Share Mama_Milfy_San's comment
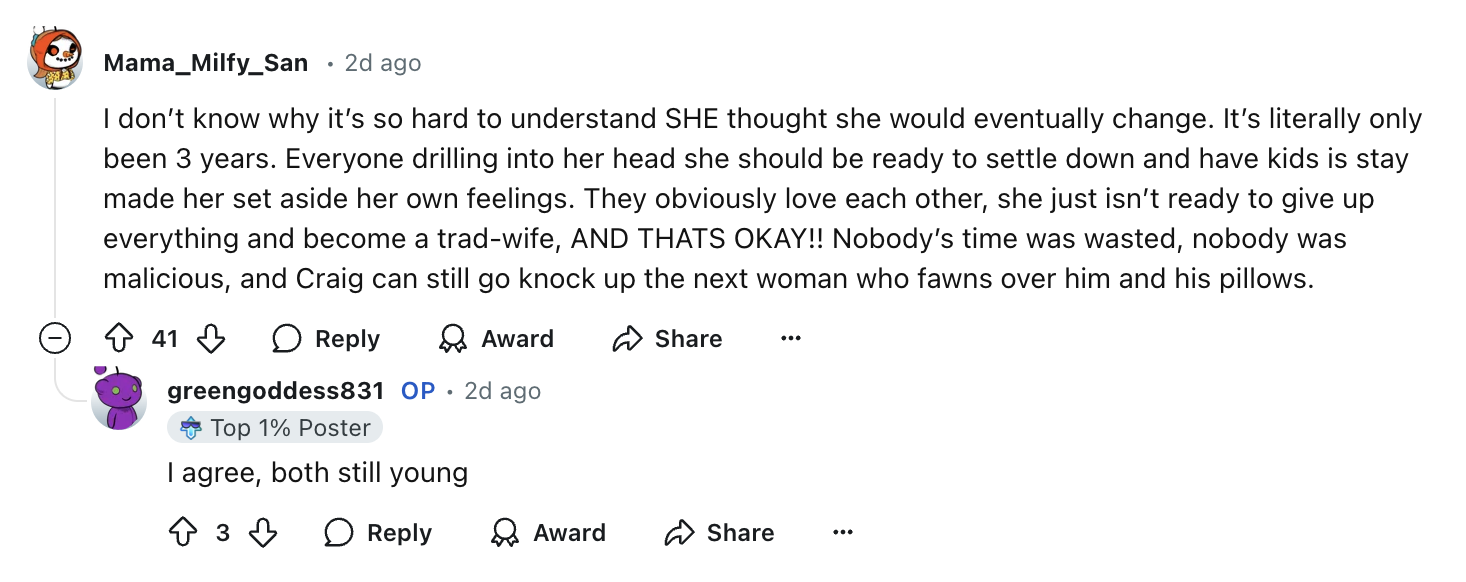Viewport: 1466px width, 582px height. 667,339
